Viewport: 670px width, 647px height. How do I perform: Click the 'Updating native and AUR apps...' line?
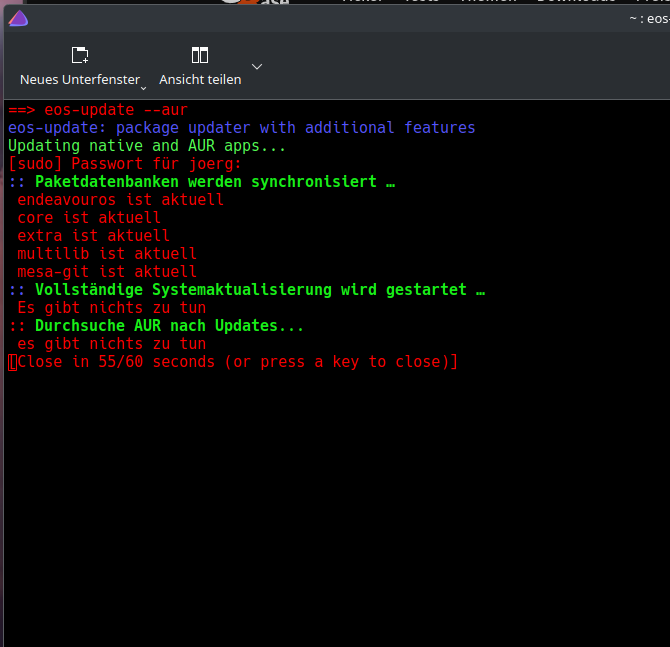(147, 146)
